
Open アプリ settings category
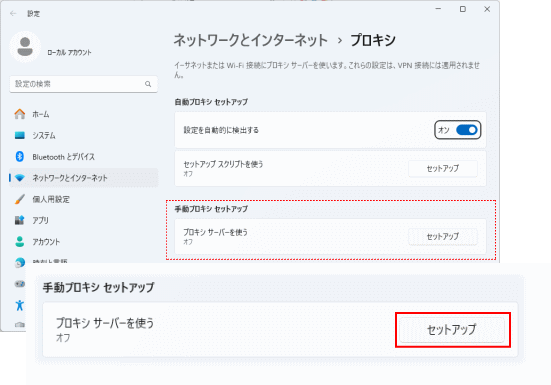[x=83, y=221]
